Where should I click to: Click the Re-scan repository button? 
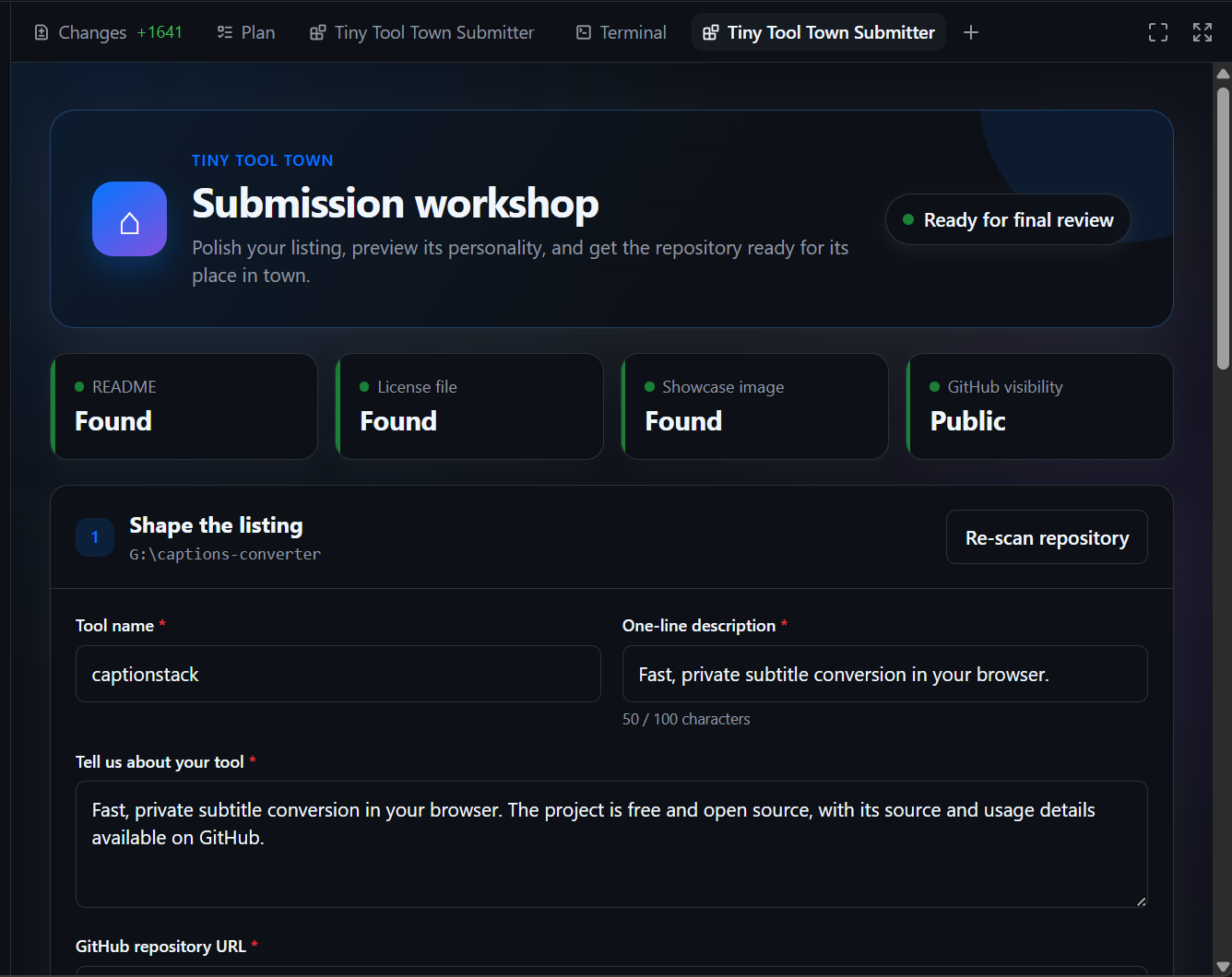(1047, 537)
